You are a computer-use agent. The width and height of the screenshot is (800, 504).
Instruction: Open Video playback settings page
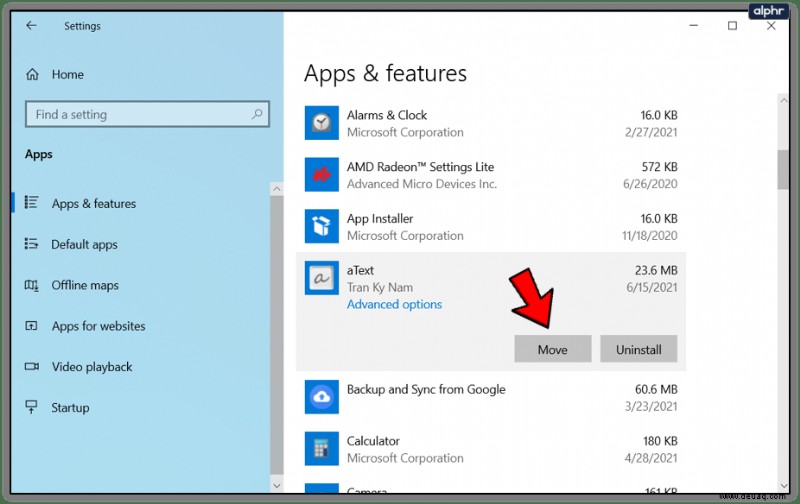(x=92, y=367)
